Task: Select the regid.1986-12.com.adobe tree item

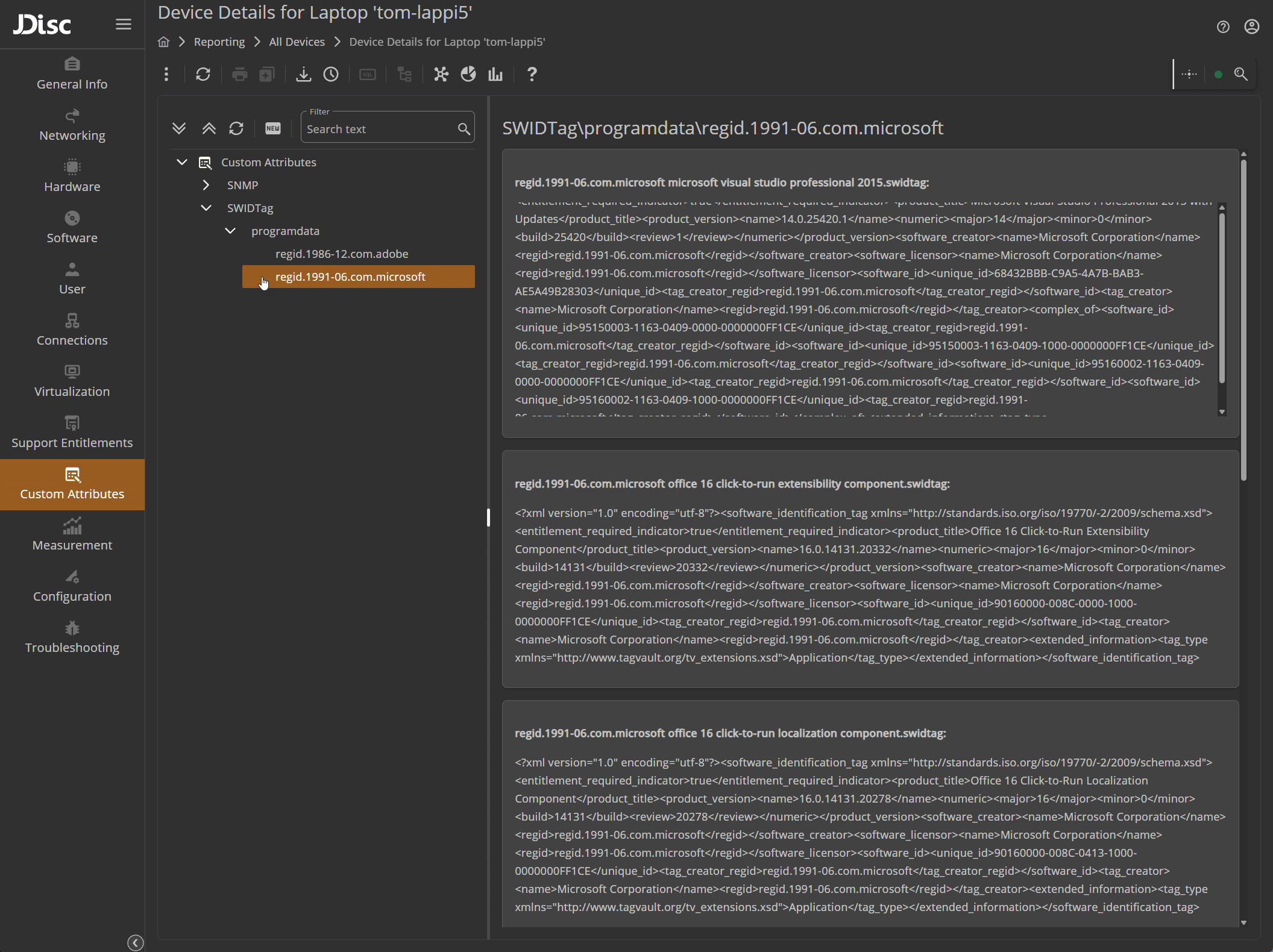Action: click(341, 254)
